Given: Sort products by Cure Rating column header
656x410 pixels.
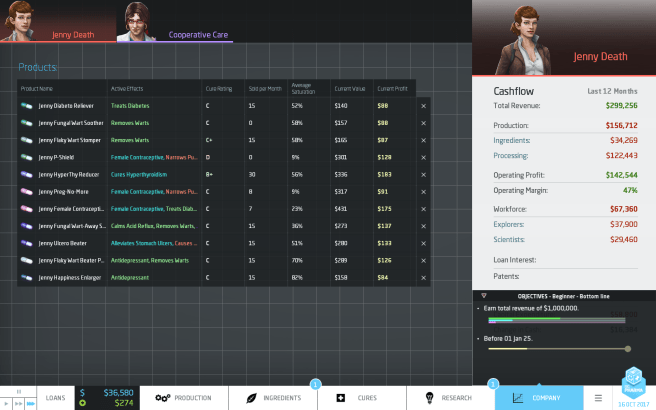Looking at the screenshot, I should tap(218, 89).
